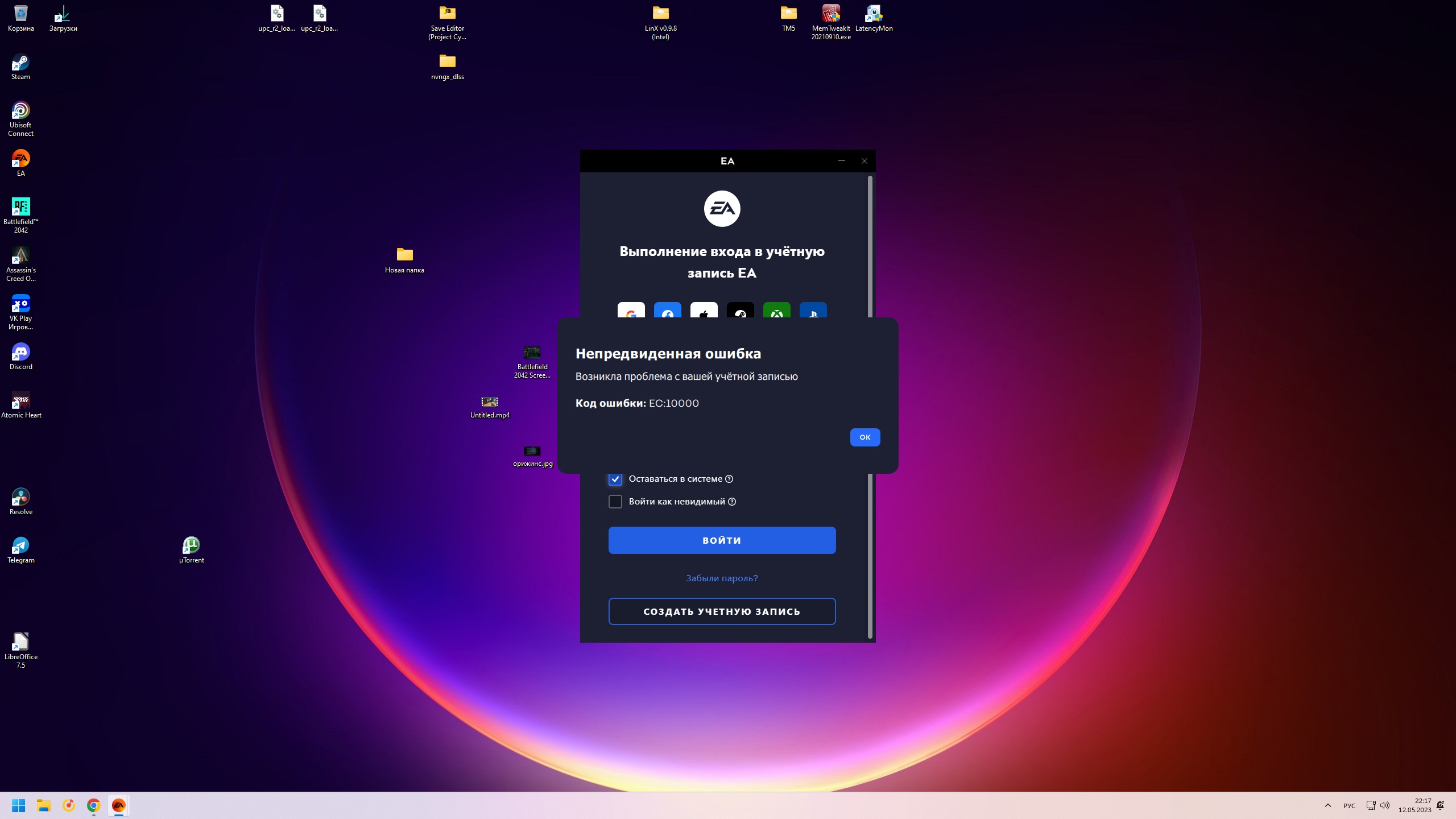
Task: Open Battlefield 2042 desktop shortcut
Action: 20,208
